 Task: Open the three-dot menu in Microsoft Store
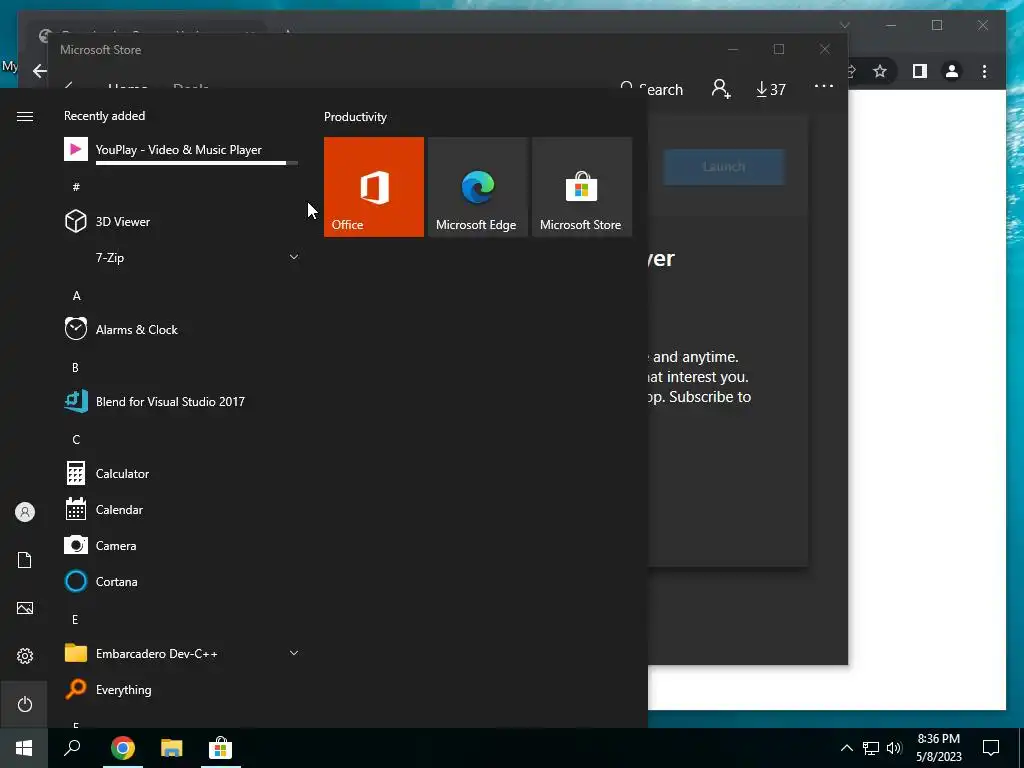[x=824, y=87]
